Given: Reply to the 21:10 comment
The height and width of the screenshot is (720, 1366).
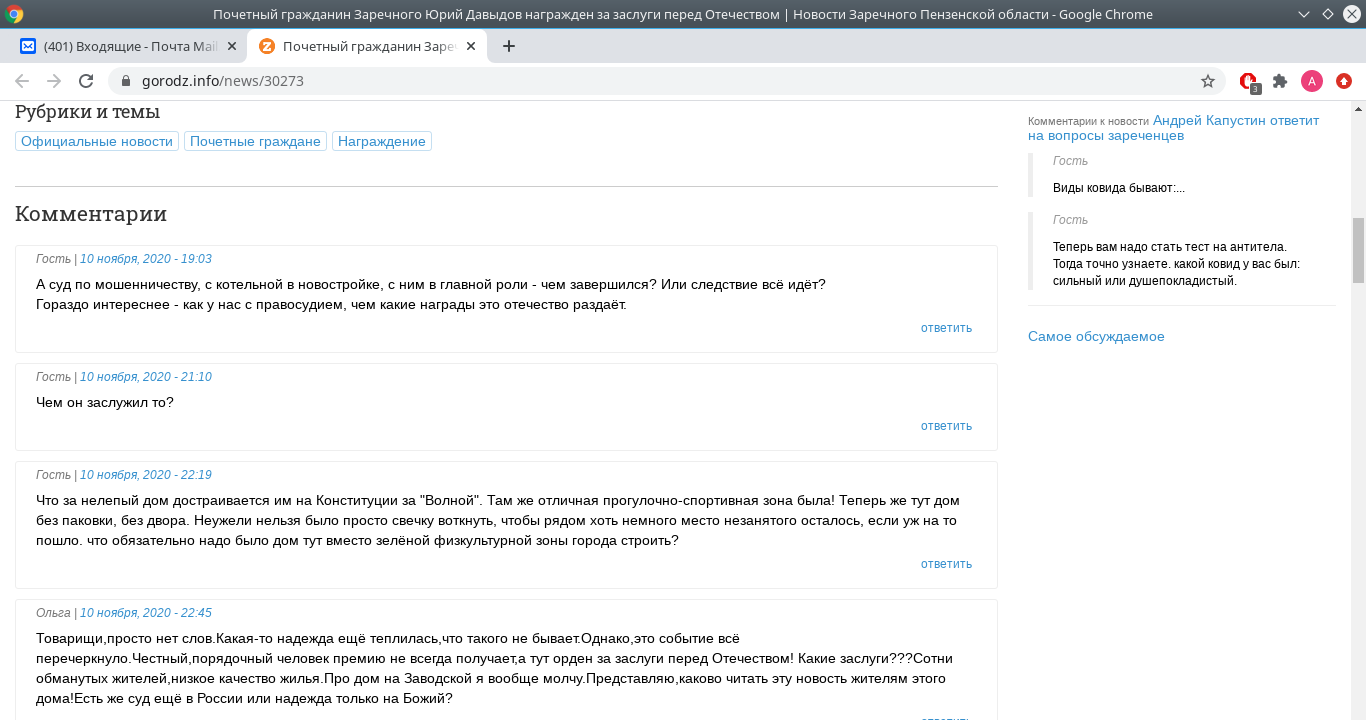Looking at the screenshot, I should coord(946,426).
